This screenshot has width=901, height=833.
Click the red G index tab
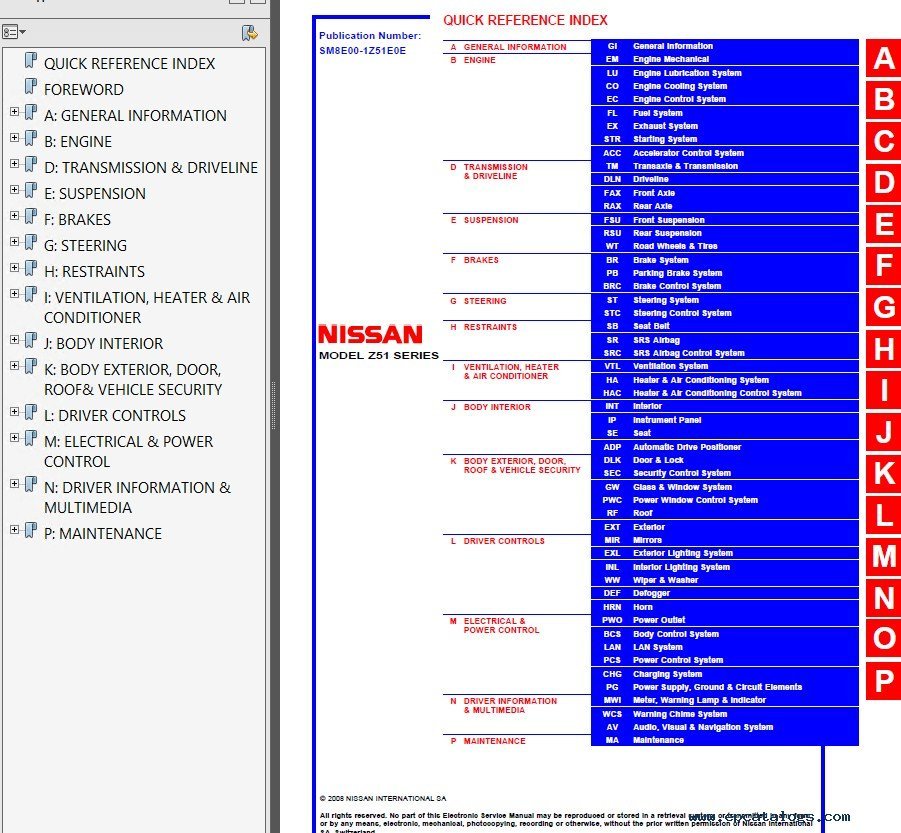tap(883, 307)
